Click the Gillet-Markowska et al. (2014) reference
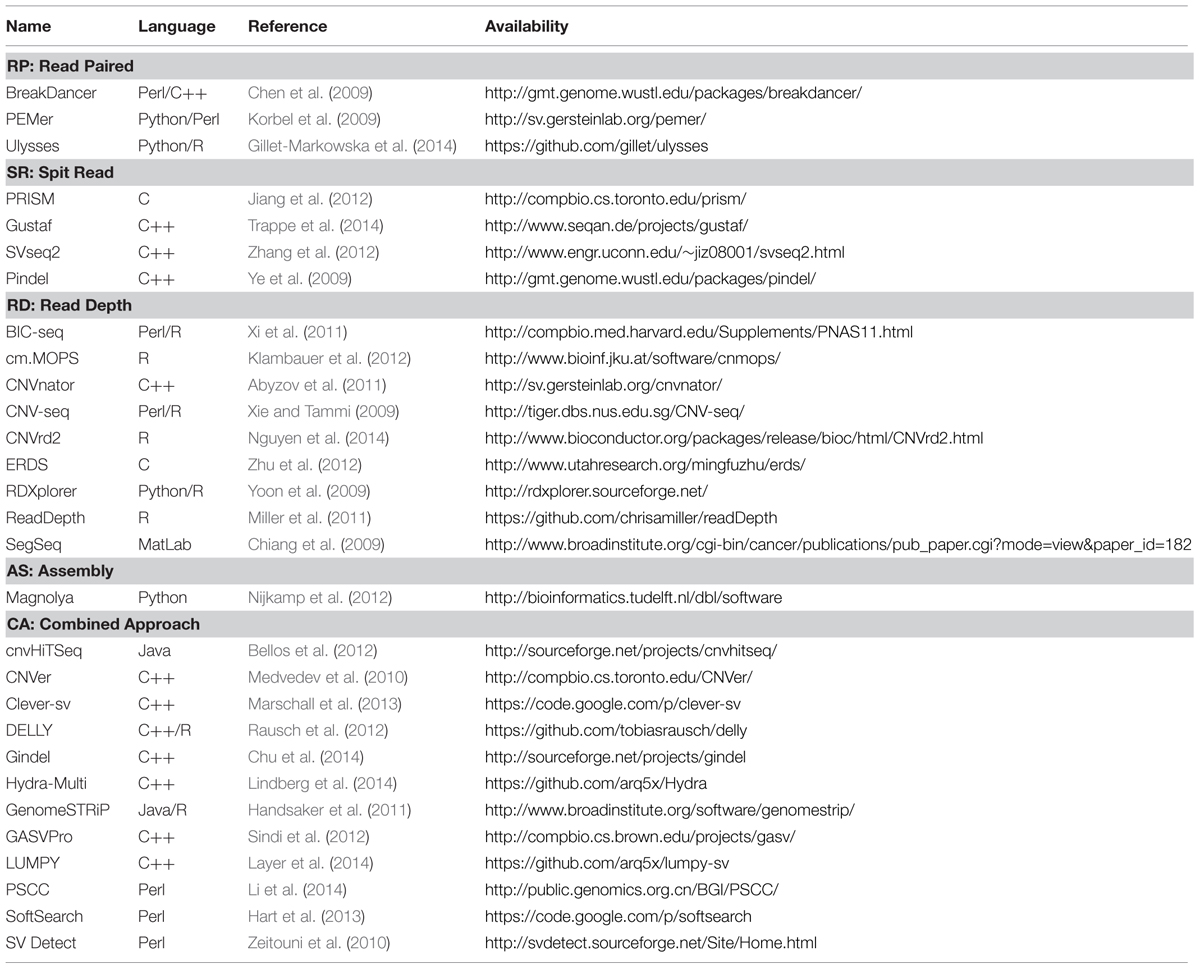1200x969 pixels. (352, 146)
